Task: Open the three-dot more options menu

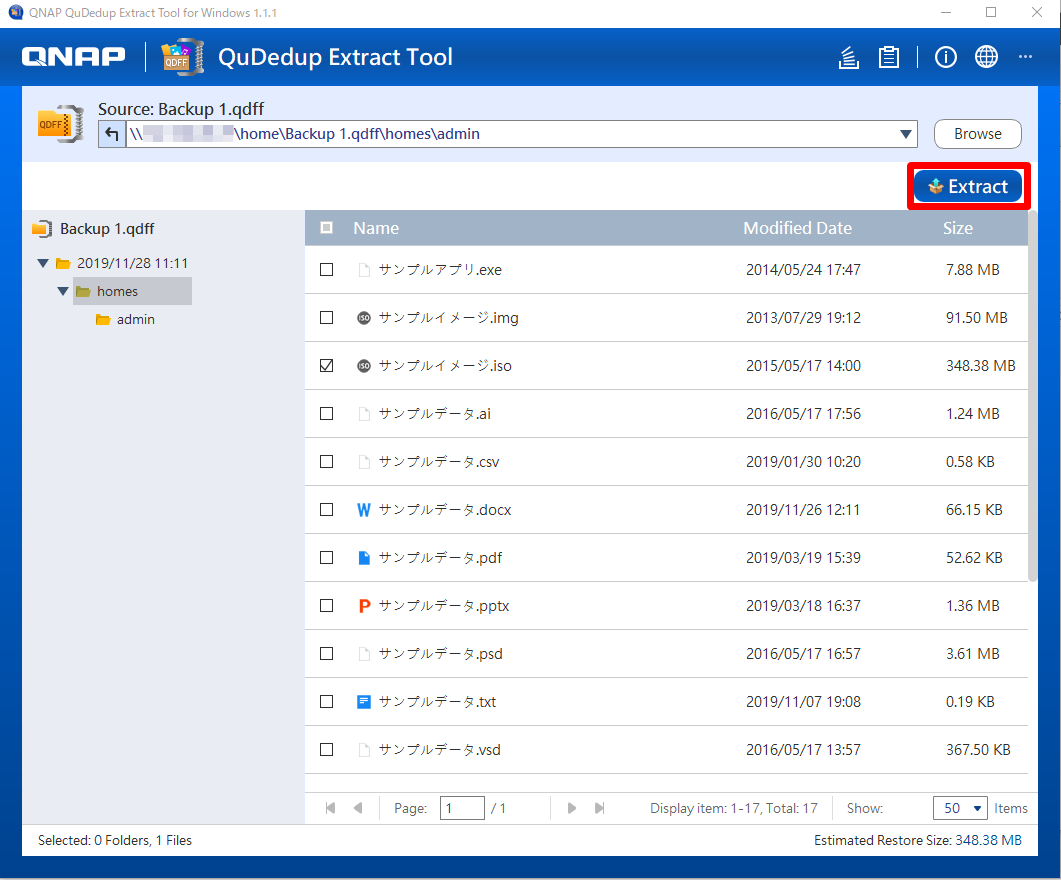Action: pyautogui.click(x=1025, y=57)
